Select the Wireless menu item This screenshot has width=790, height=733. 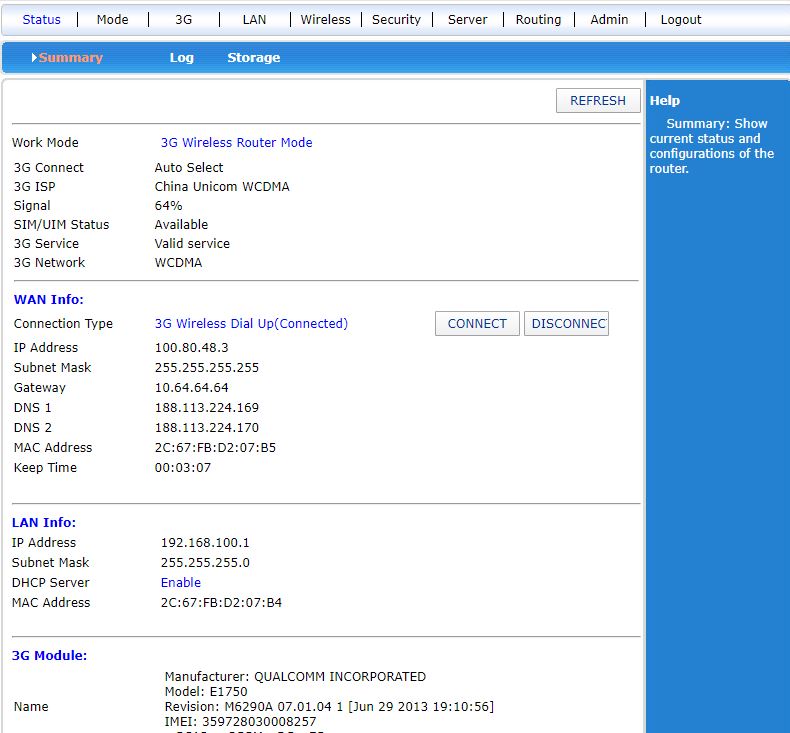[x=325, y=19]
